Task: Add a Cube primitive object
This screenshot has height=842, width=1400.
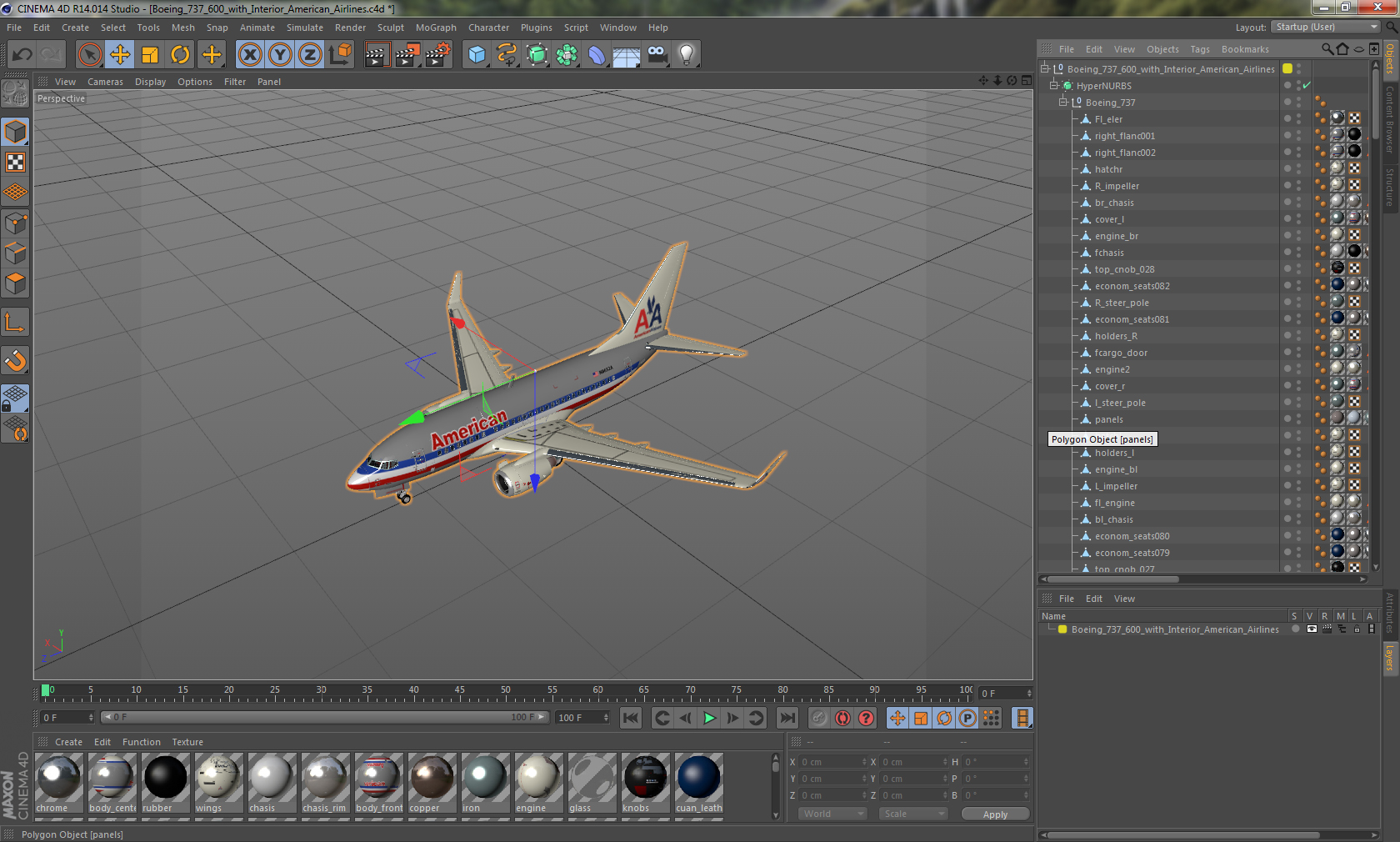Action: pyautogui.click(x=477, y=55)
